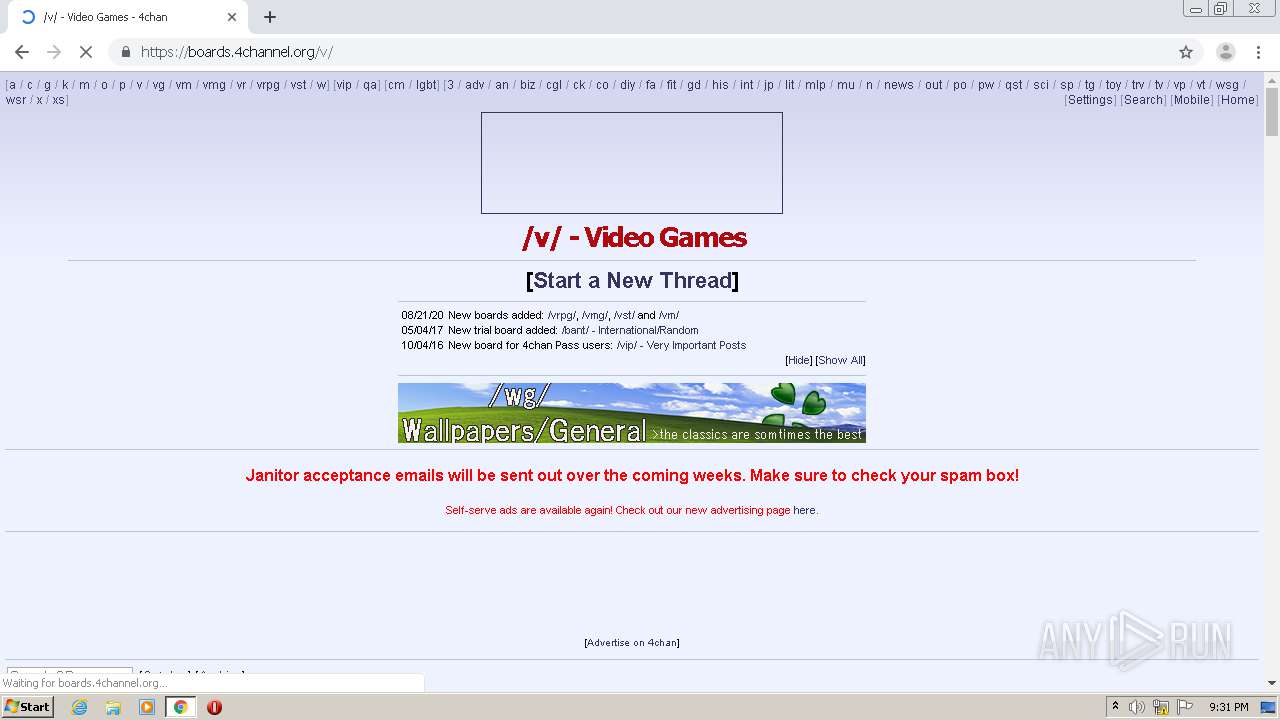Viewport: 1280px width, 720px height.
Task: Show All announcements
Action: point(840,360)
